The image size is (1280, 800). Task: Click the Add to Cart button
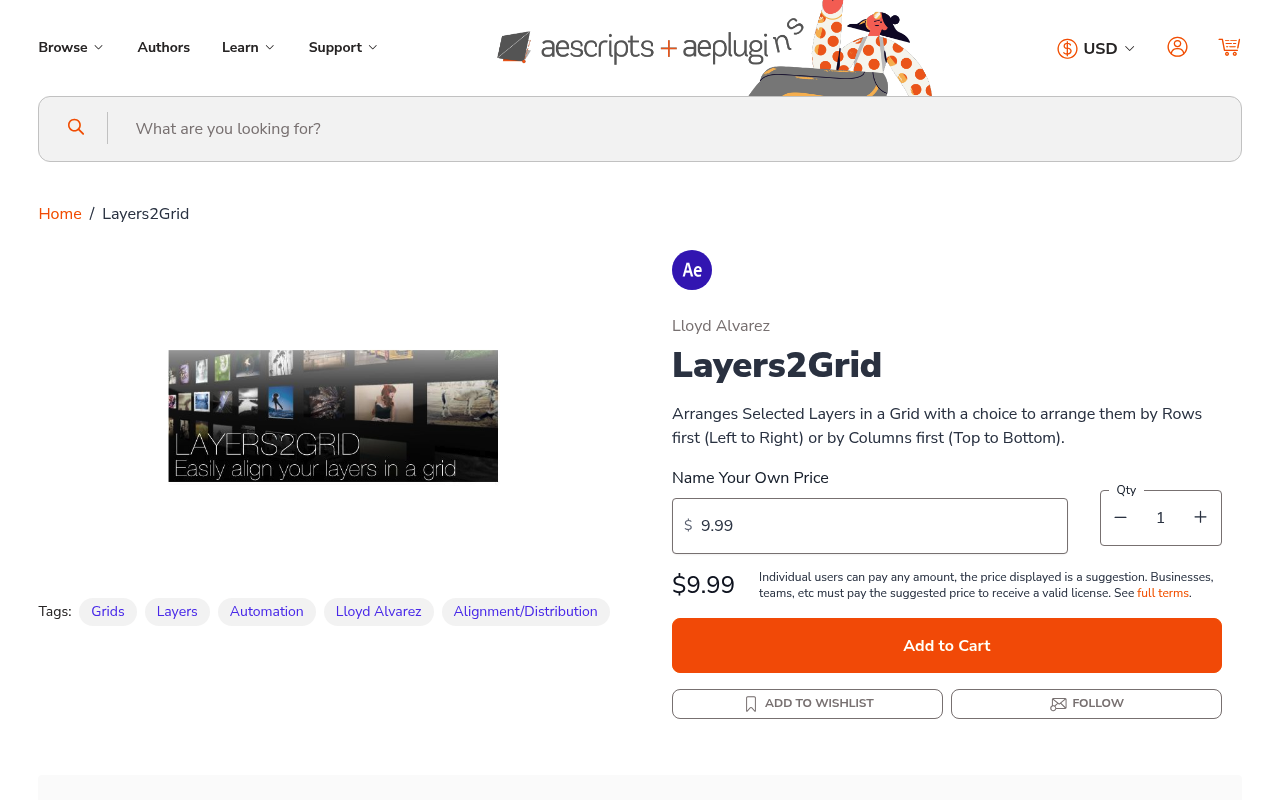[x=946, y=645]
